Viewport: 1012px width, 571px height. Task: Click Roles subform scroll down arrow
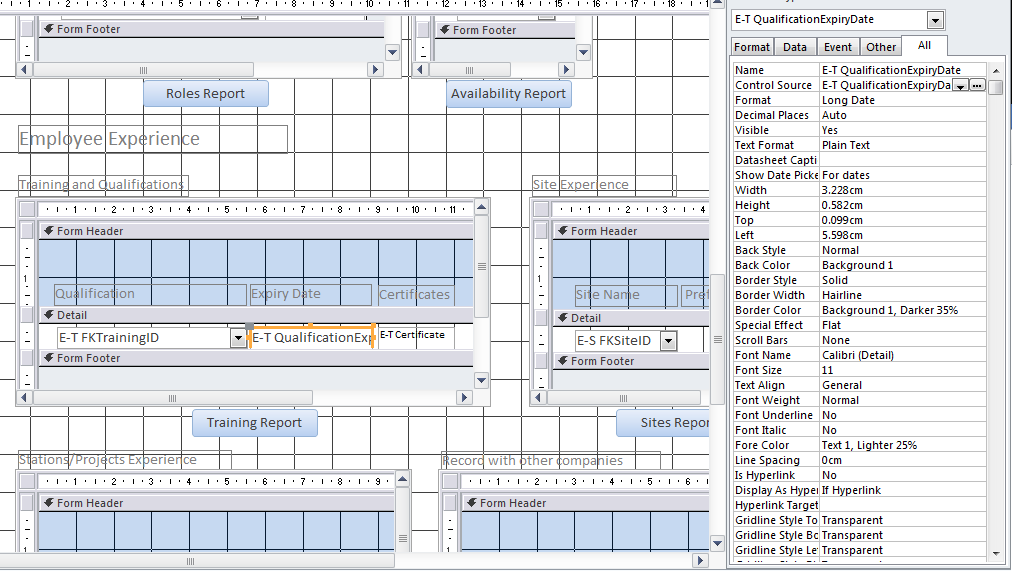click(x=392, y=53)
